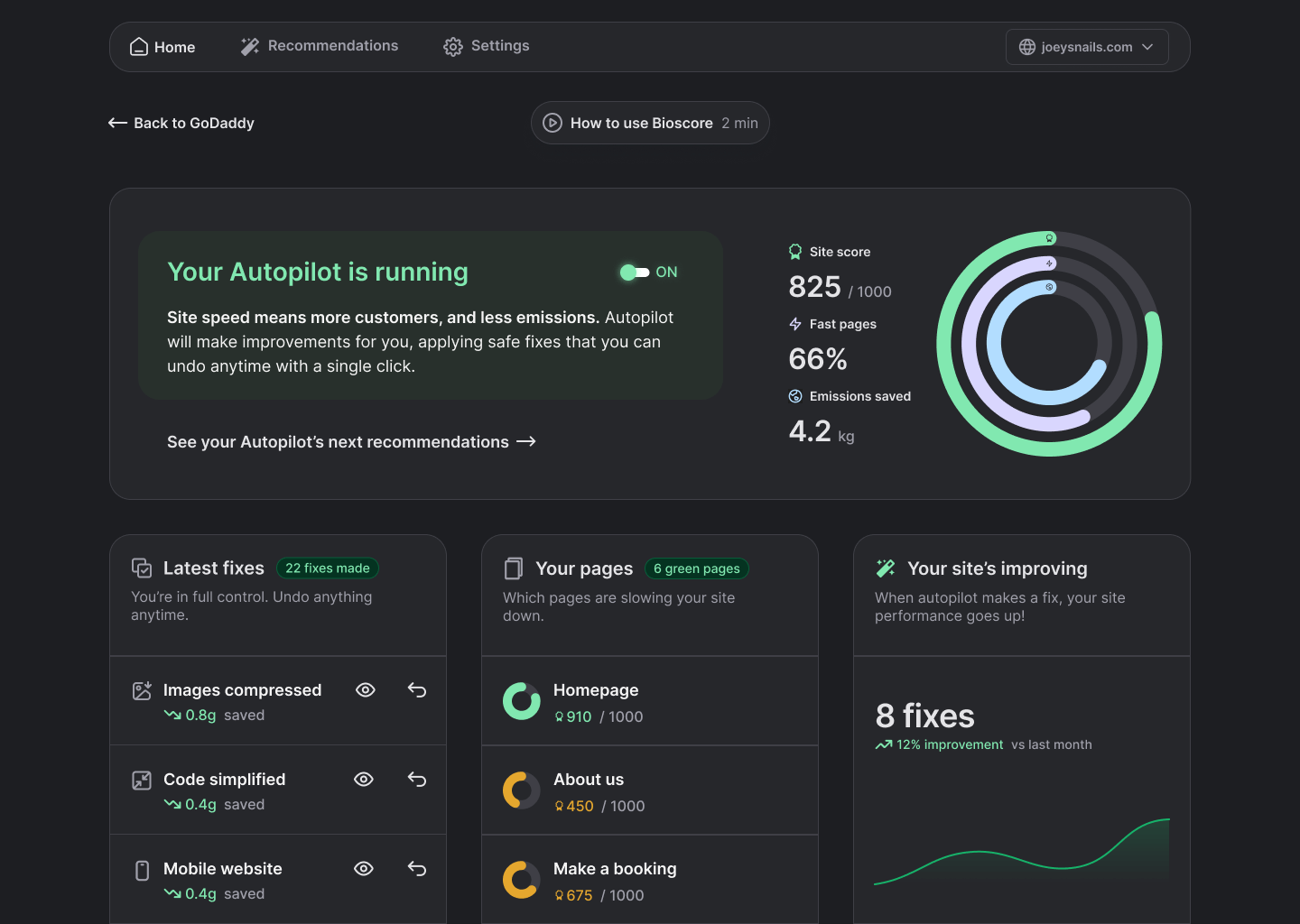Click the green improvement line chart
This screenshot has width=1300, height=924.
click(1022, 852)
